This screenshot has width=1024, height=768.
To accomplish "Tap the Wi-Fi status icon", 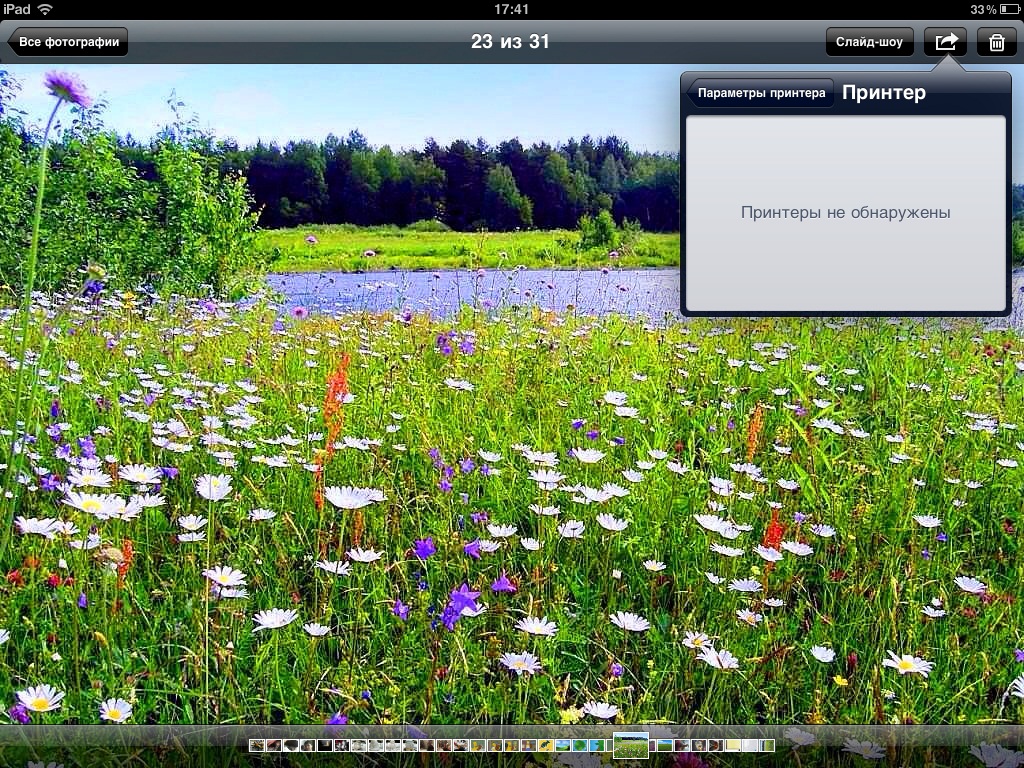I will [x=45, y=9].
